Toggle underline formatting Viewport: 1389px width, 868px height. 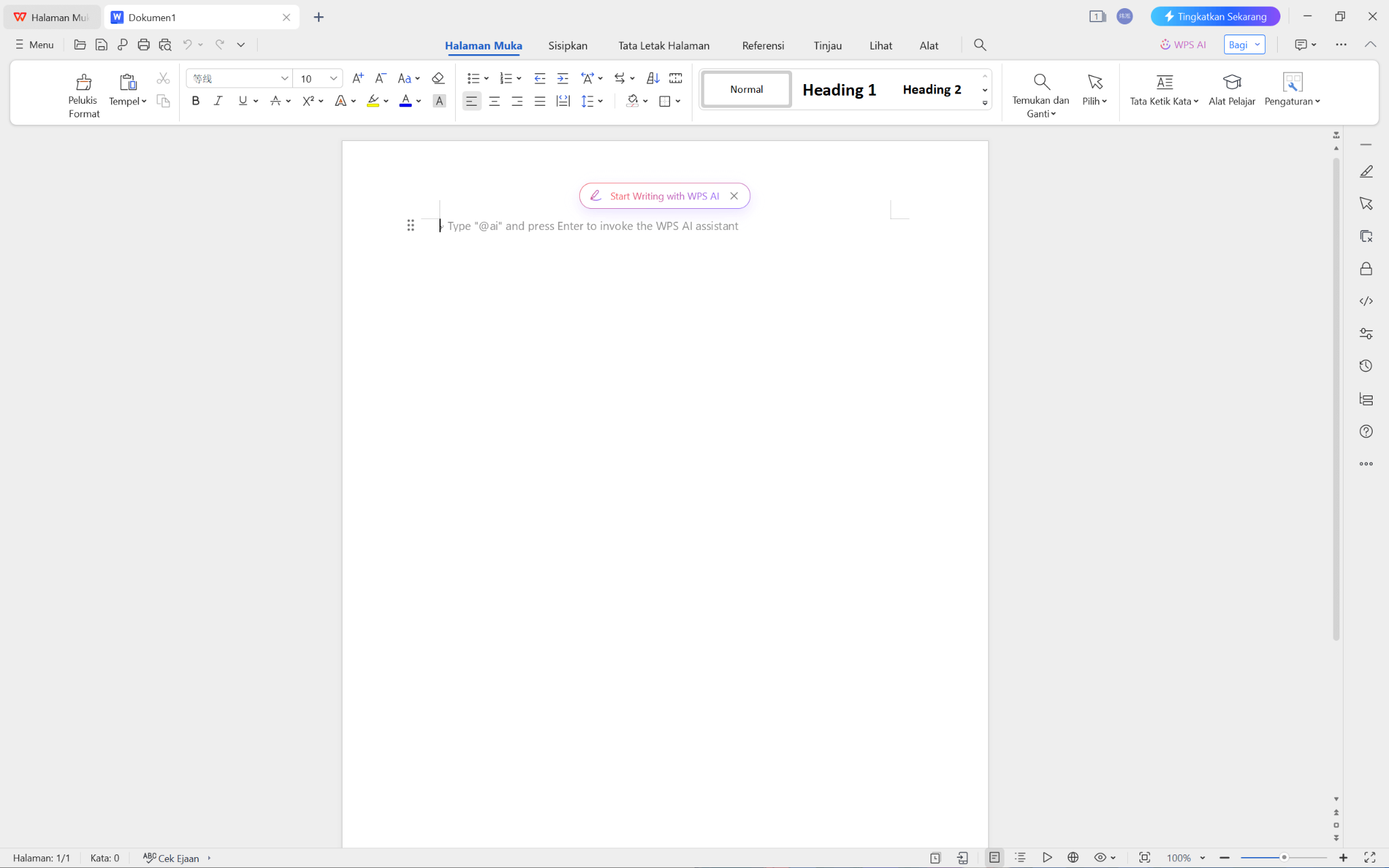pos(241,100)
